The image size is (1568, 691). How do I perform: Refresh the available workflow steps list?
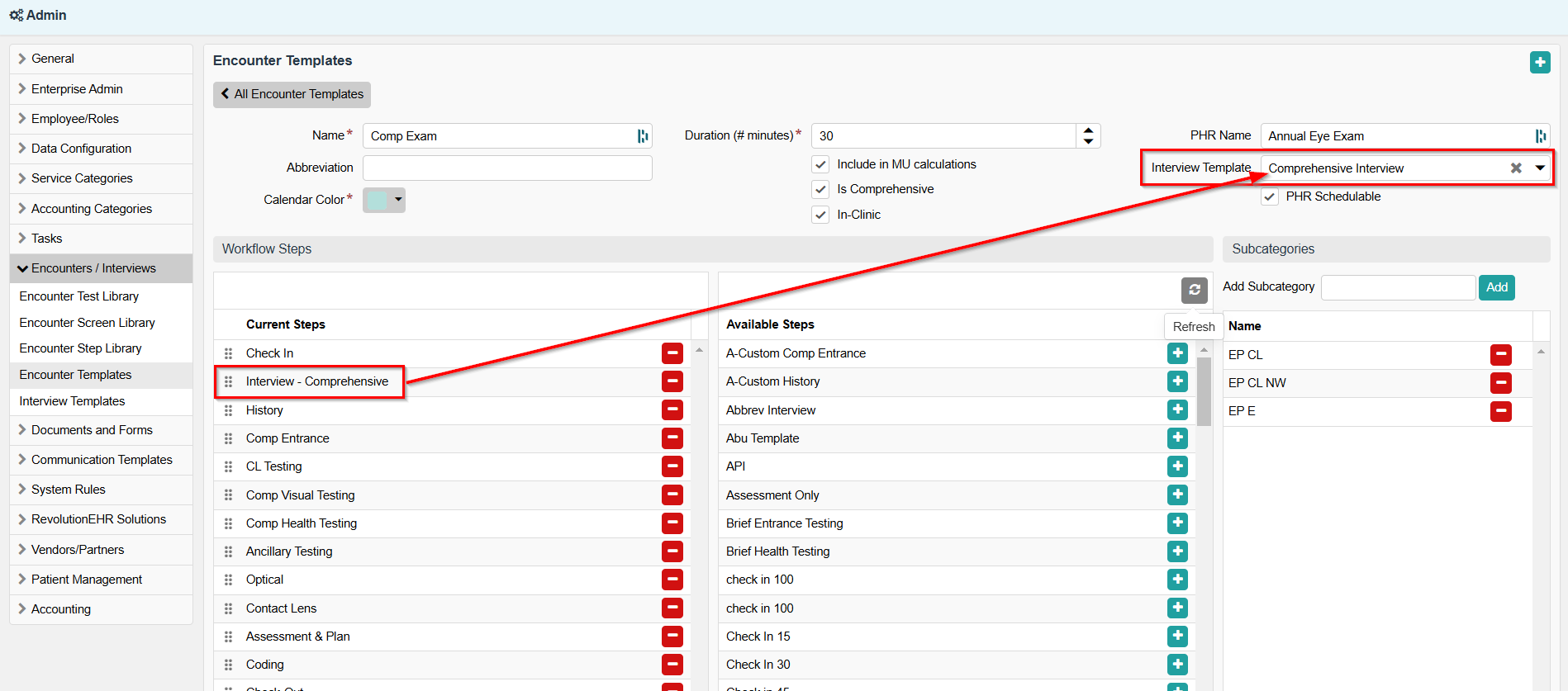[1194, 290]
